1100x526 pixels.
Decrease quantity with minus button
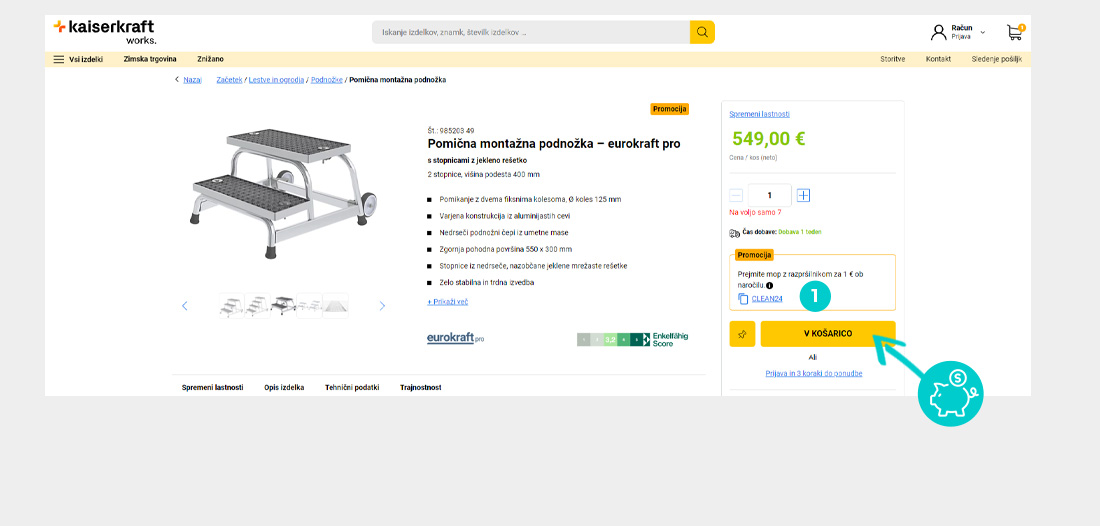[x=736, y=196]
